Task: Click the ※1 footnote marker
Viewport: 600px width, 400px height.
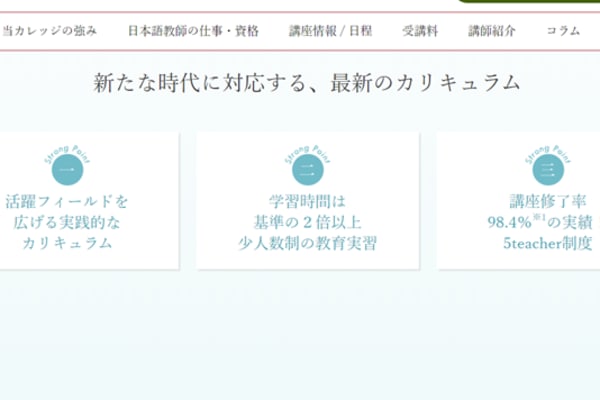Action: point(538,218)
